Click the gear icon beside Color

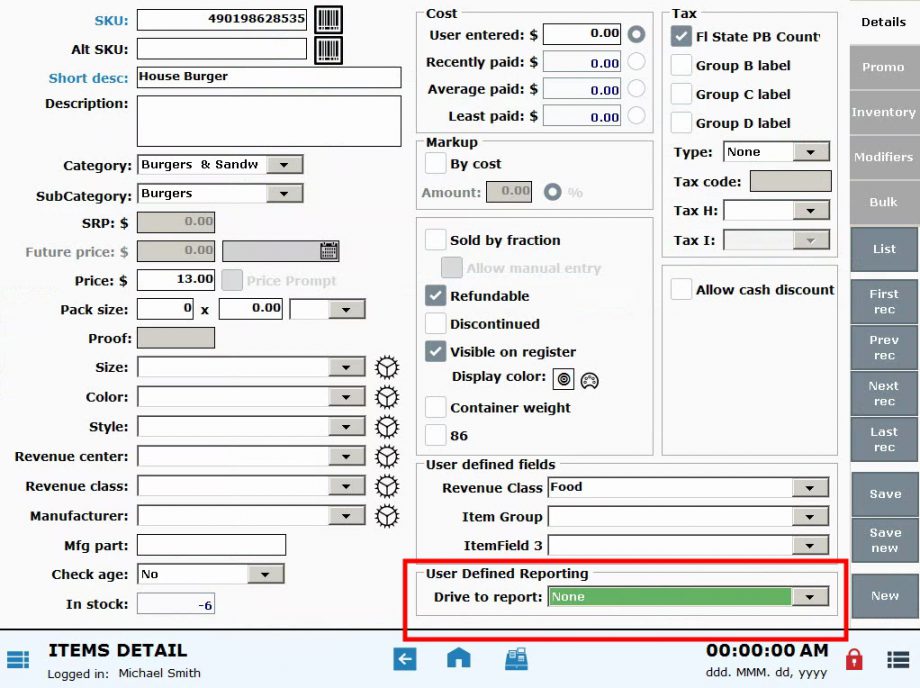pyautogui.click(x=387, y=397)
